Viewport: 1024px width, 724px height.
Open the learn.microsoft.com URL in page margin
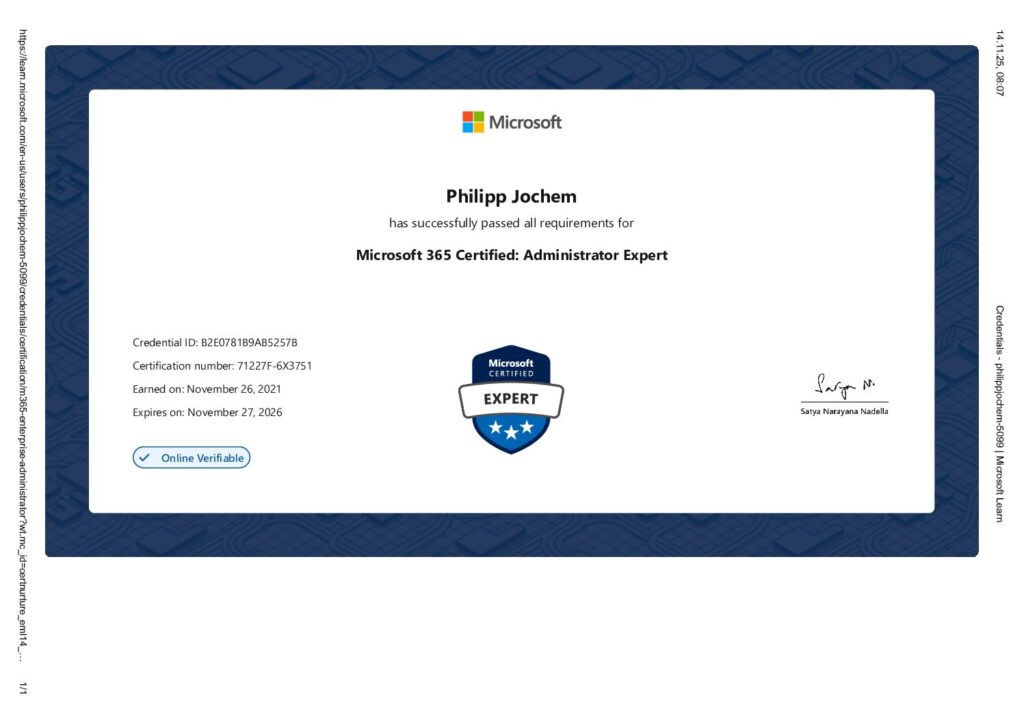22,340
